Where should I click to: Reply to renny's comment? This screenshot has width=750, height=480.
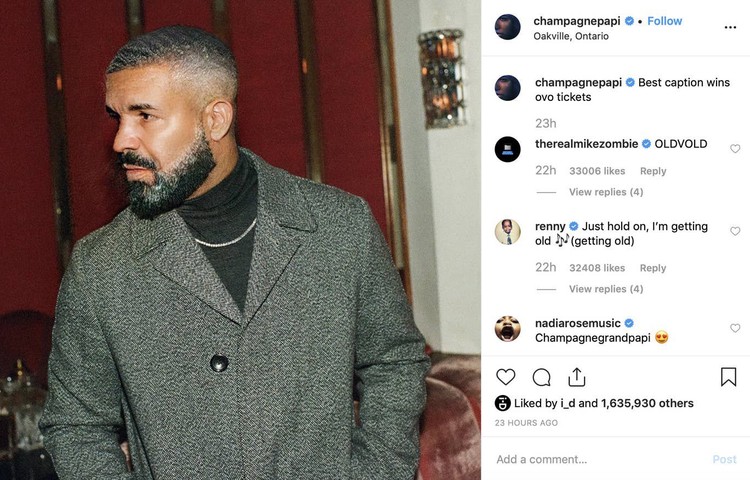(x=653, y=268)
